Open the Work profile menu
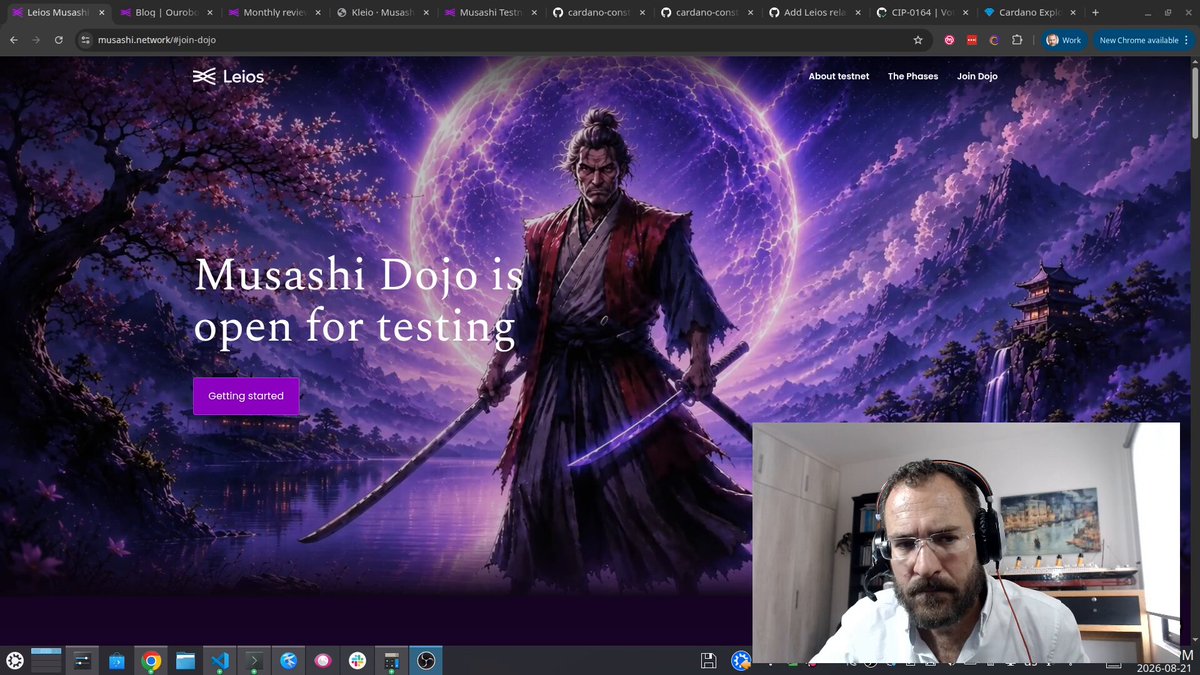This screenshot has width=1200, height=675. (1064, 40)
